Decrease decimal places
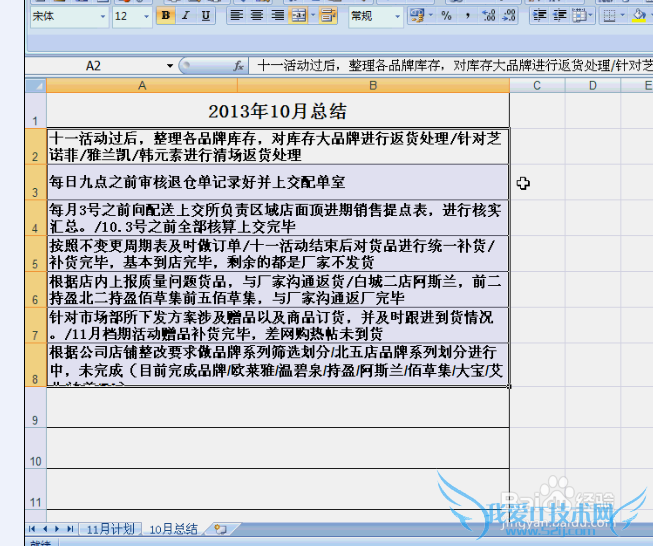The image size is (653, 546). 508,16
